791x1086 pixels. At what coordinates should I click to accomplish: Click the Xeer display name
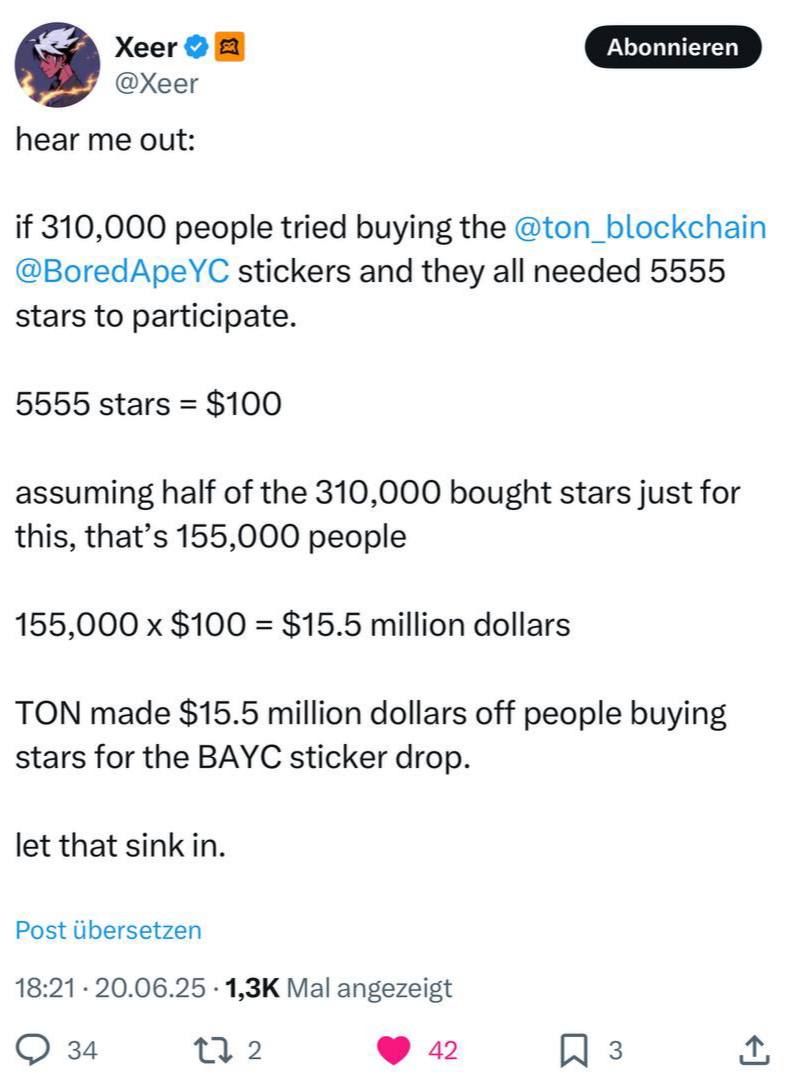pyautogui.click(x=145, y=47)
